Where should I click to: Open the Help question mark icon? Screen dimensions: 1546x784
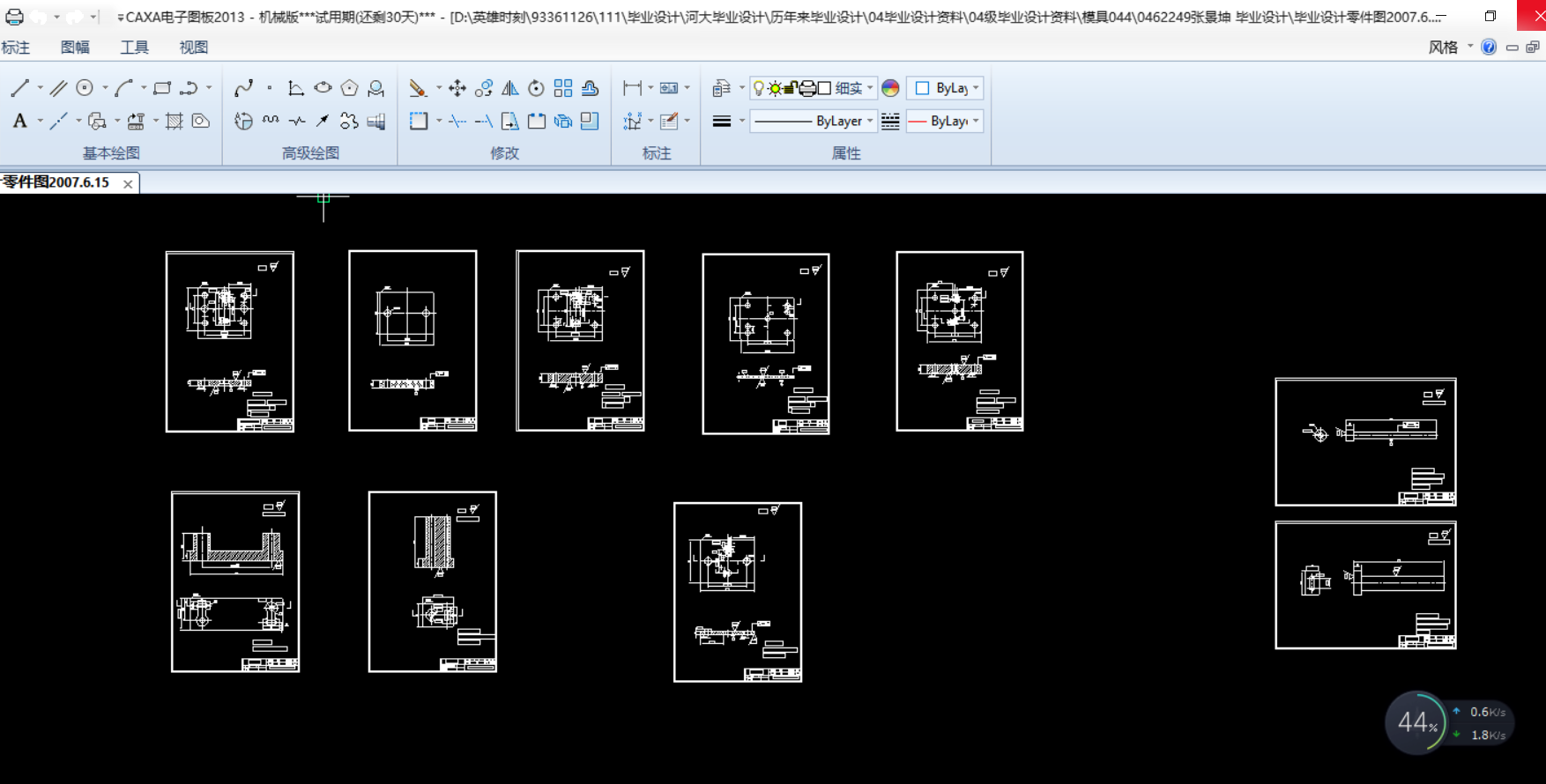(1489, 48)
